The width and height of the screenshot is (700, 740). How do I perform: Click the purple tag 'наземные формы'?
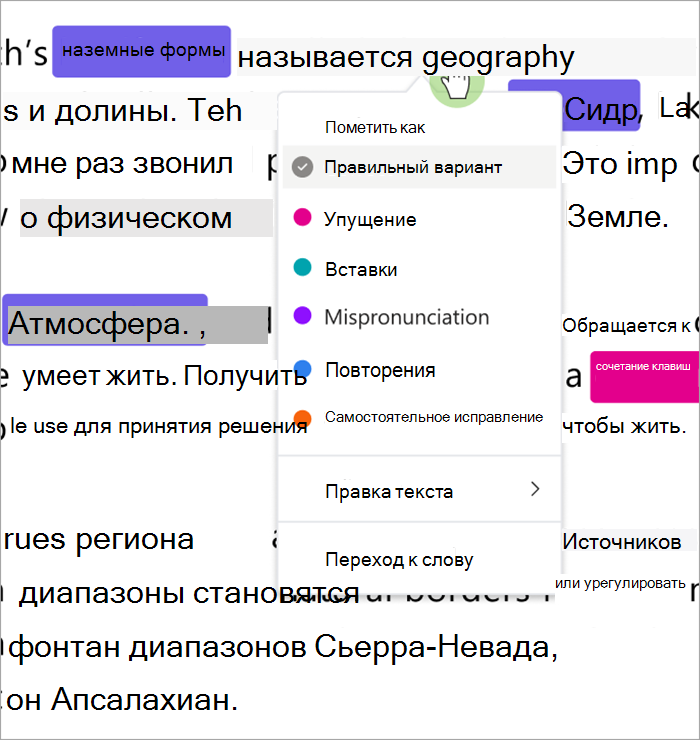142,51
